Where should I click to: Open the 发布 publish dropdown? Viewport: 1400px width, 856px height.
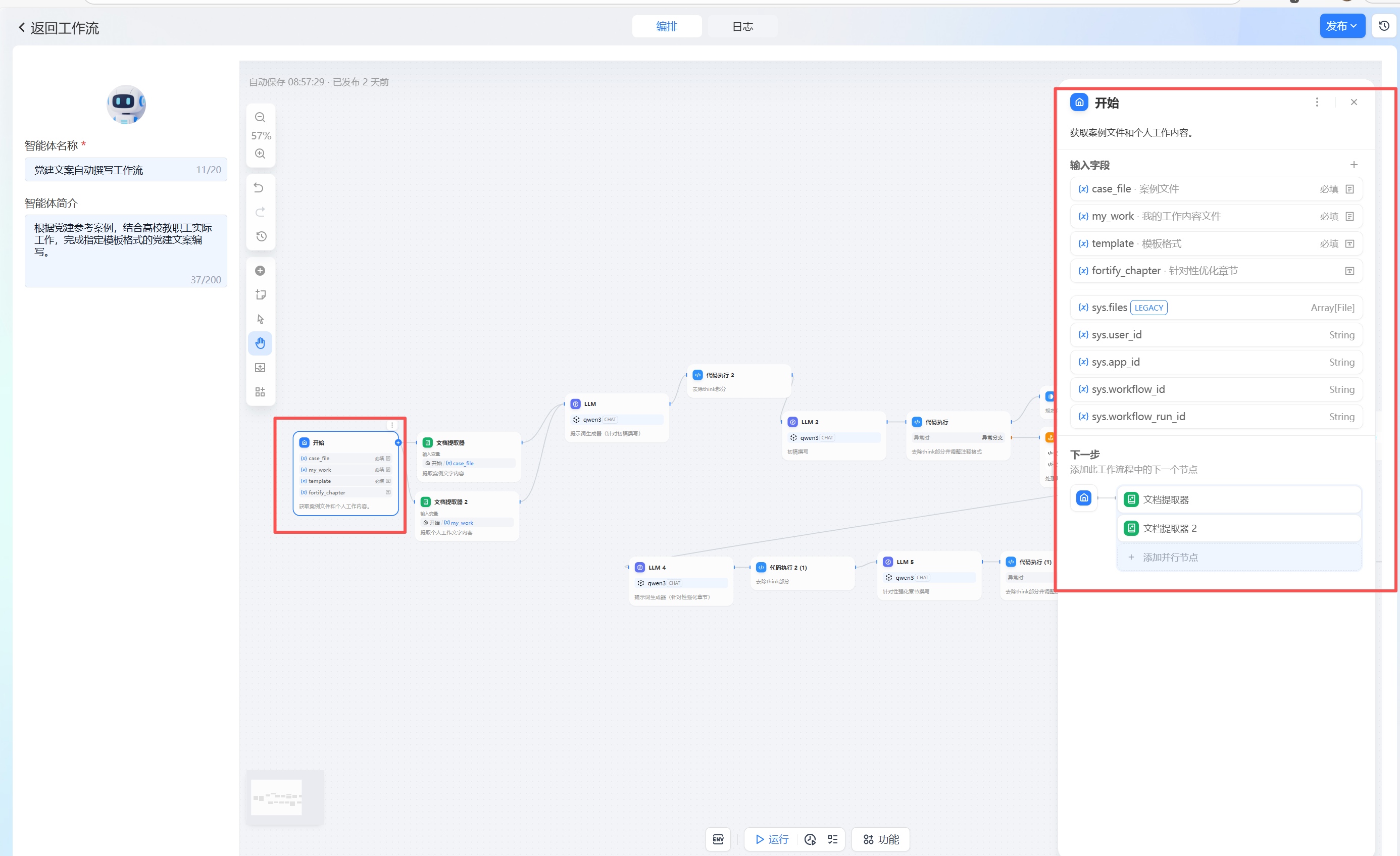click(x=1341, y=26)
